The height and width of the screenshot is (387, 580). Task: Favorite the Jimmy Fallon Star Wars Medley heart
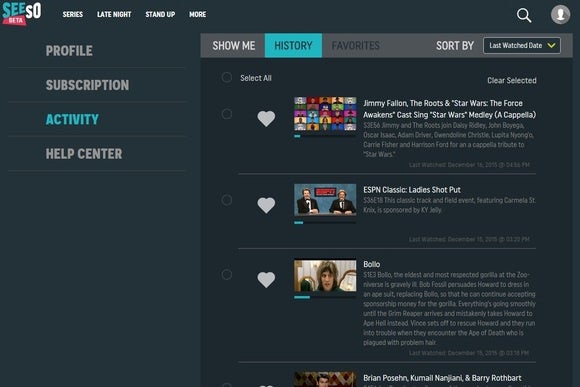[x=266, y=118]
